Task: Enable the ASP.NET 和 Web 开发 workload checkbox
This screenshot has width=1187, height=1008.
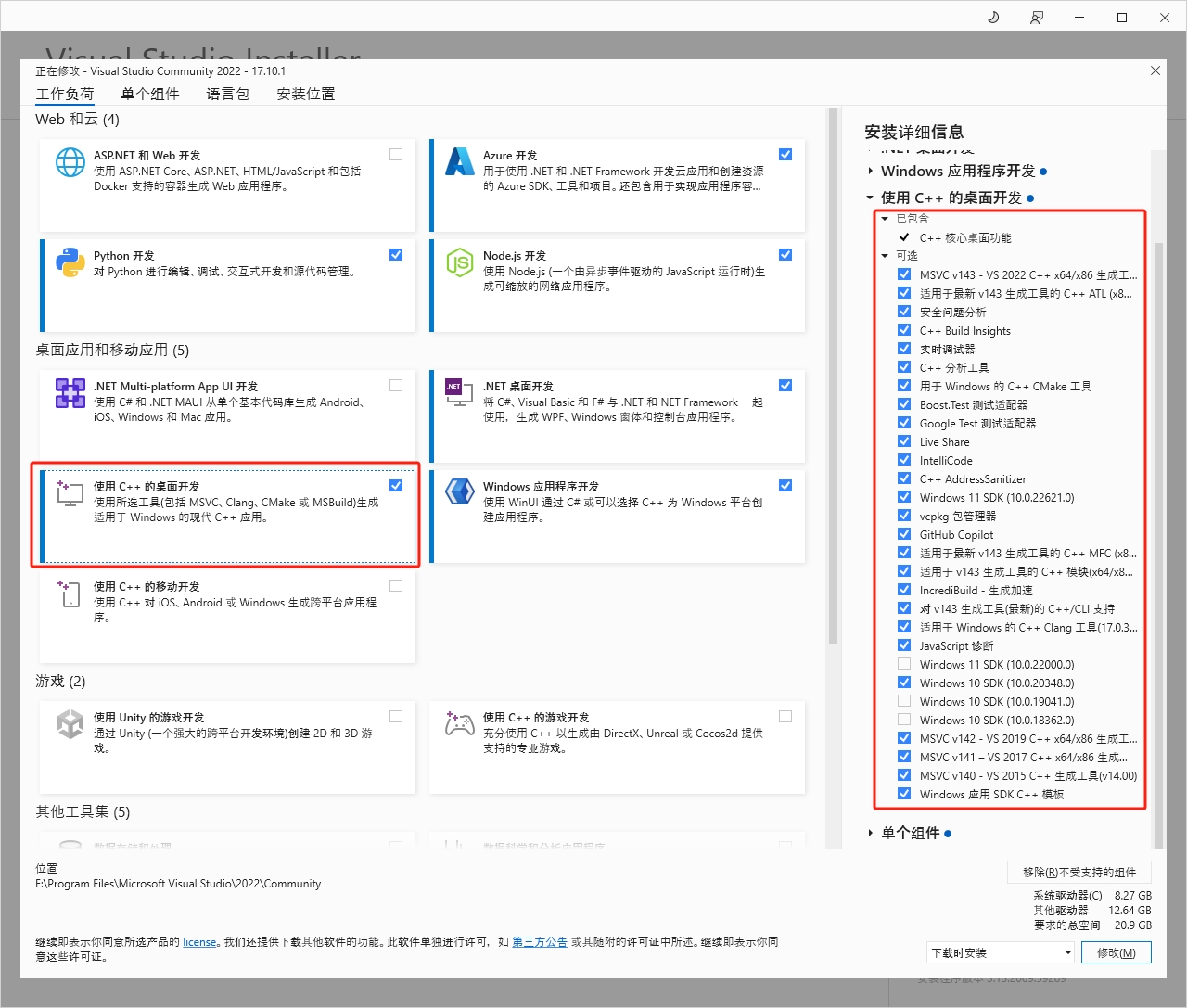Action: pyautogui.click(x=396, y=155)
